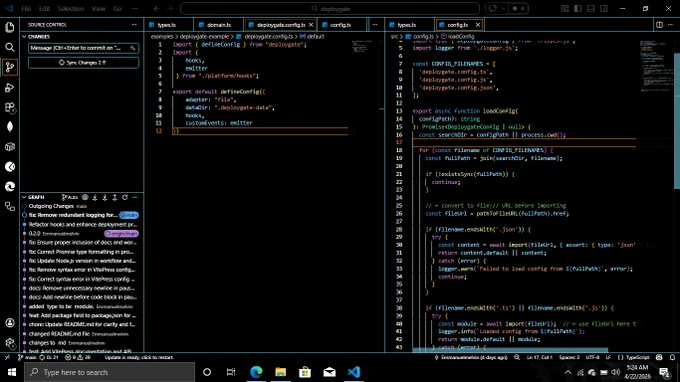Click the deploygate command center search box
680x382 pixels.
[330, 8]
